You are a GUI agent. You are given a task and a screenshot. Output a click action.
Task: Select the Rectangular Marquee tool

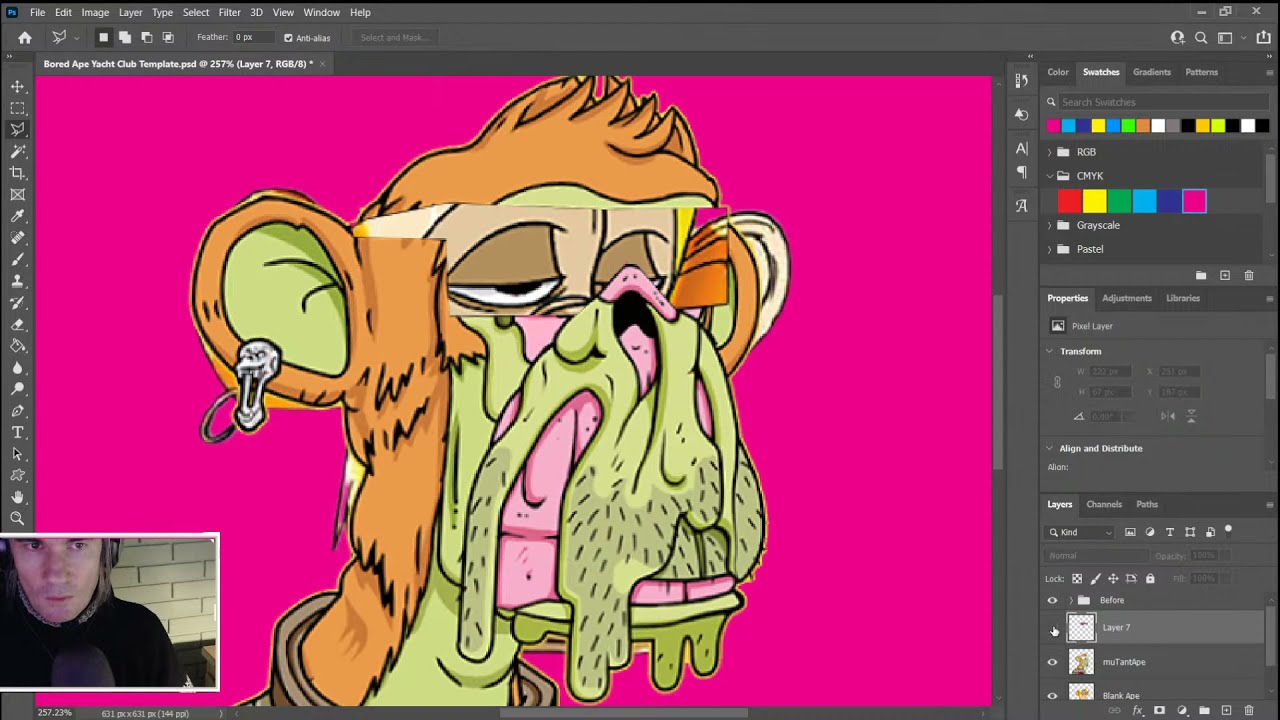18,108
